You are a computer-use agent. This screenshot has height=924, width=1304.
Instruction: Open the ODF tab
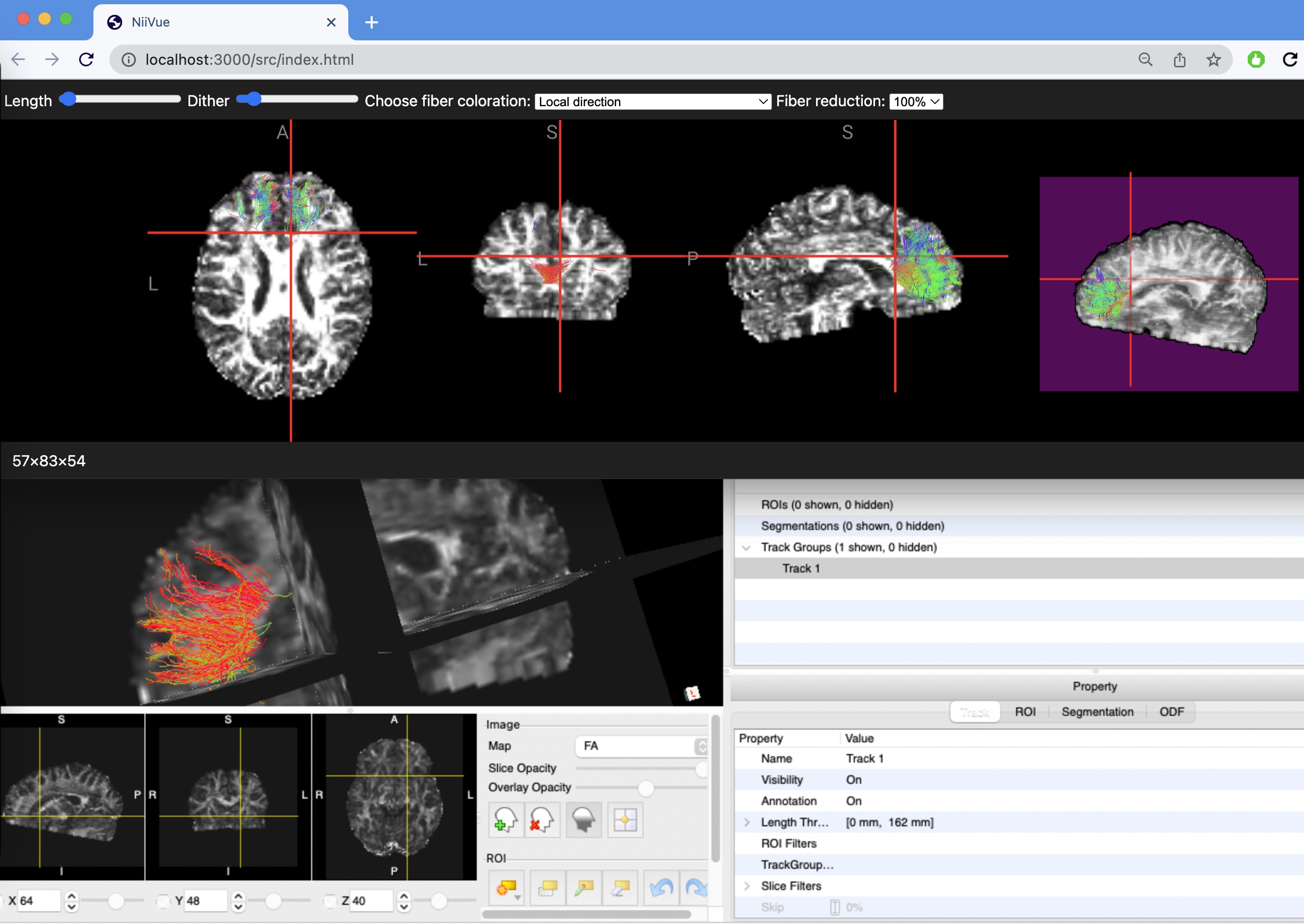(1171, 712)
